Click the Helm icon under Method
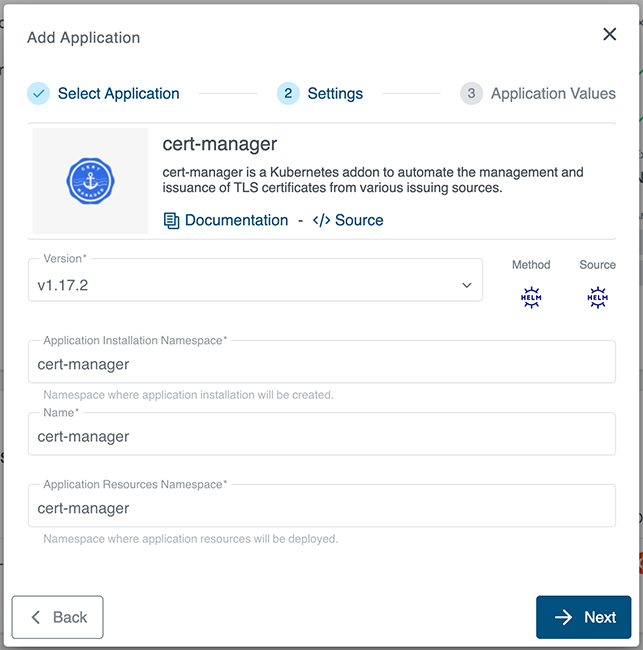Screen dimensions: 643x650 coord(531,297)
